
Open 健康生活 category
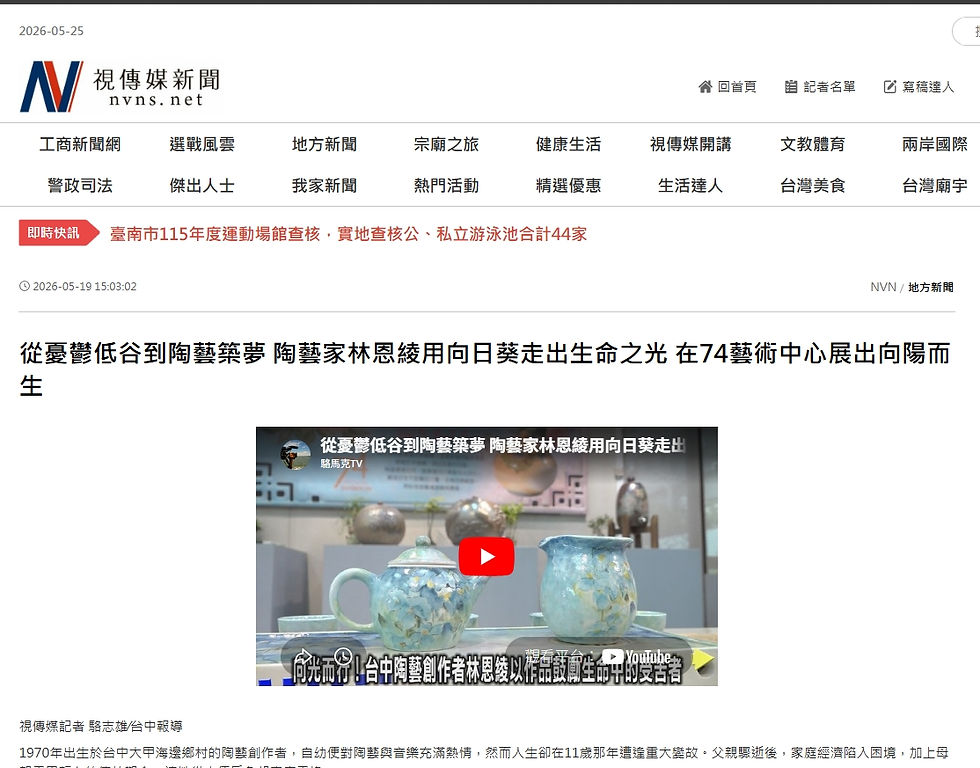point(568,144)
